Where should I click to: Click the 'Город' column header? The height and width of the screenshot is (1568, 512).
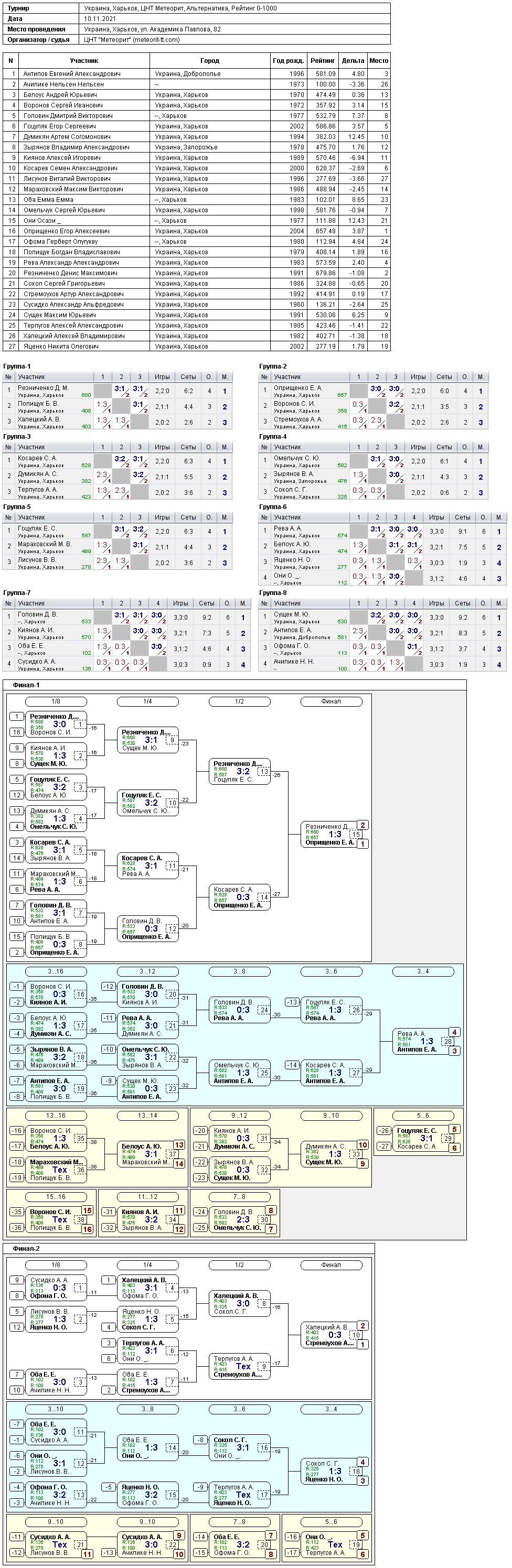(x=210, y=60)
